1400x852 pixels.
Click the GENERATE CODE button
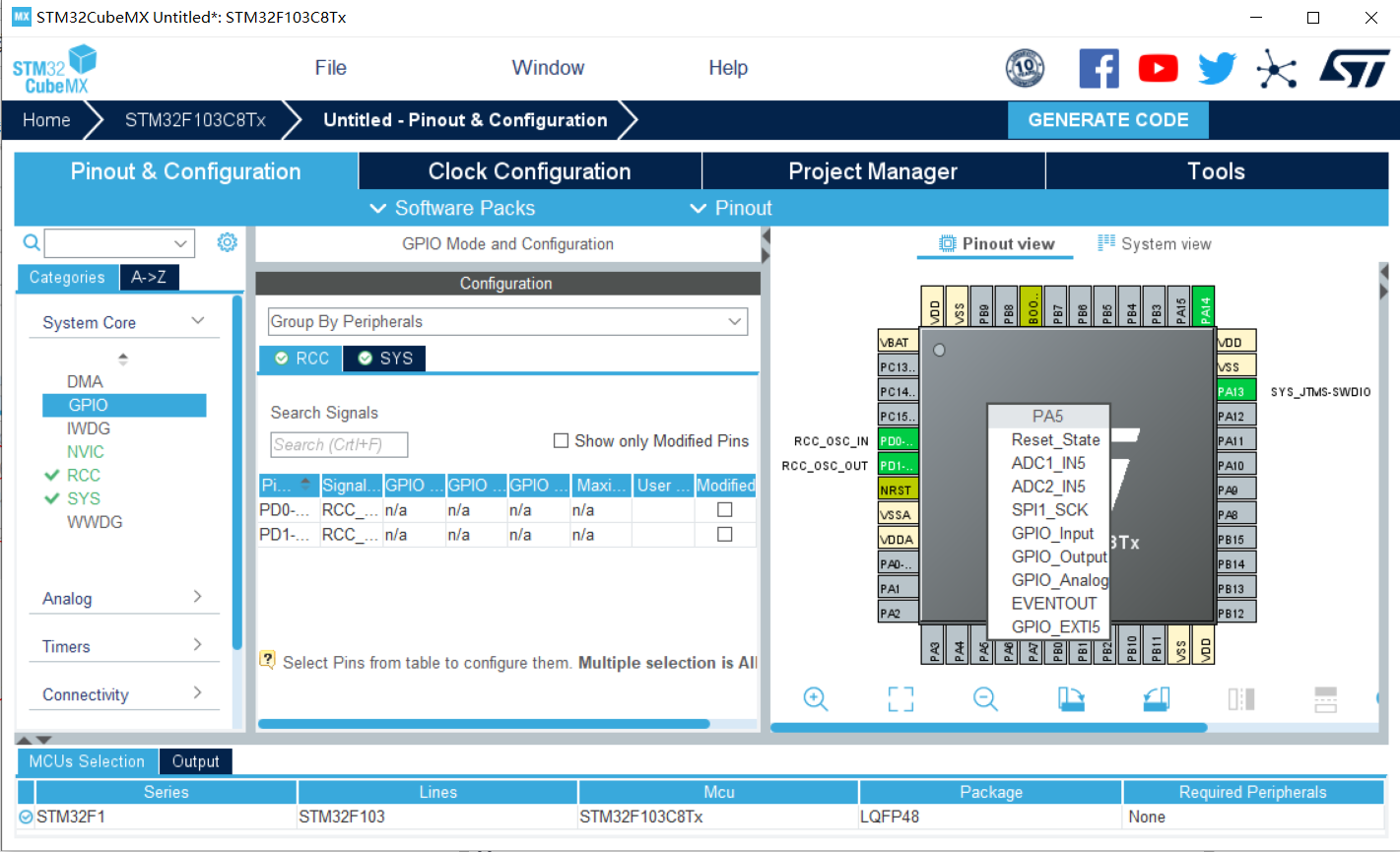coord(1108,120)
